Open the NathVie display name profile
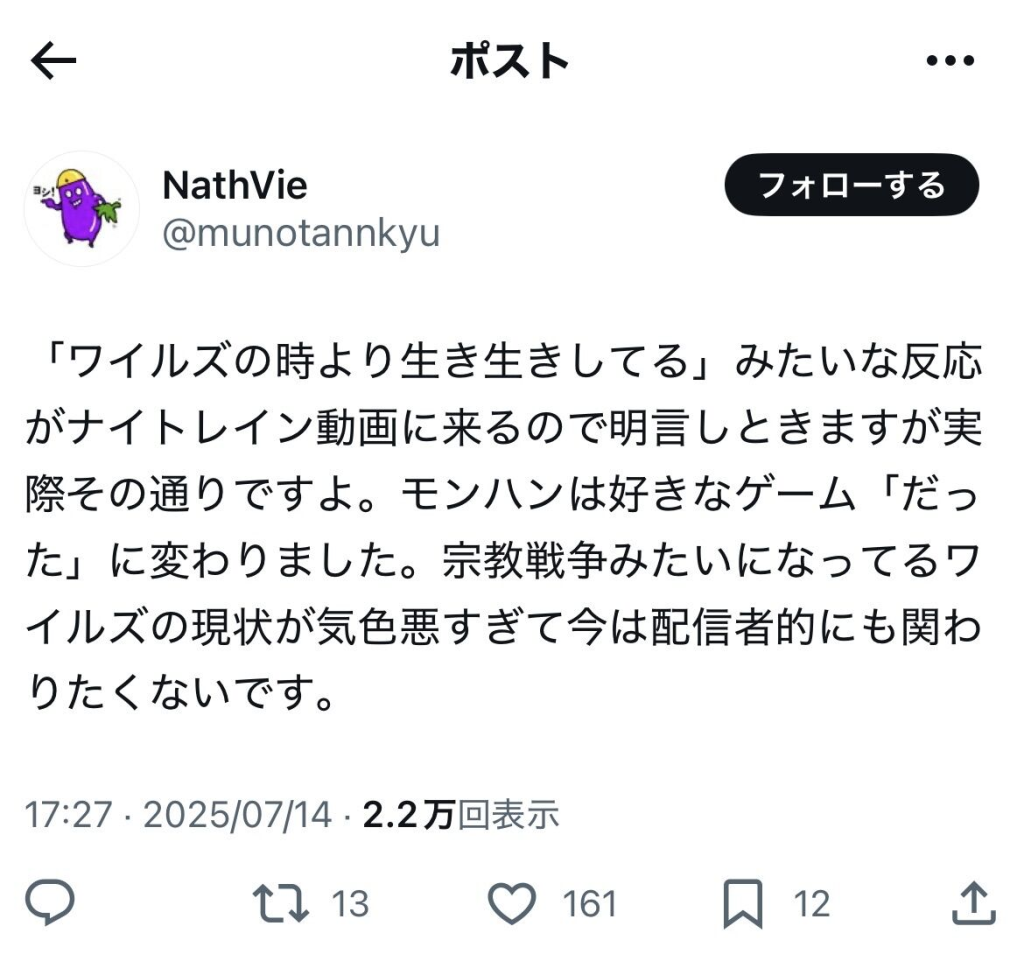Viewport: 1024px width, 975px height. click(x=234, y=185)
